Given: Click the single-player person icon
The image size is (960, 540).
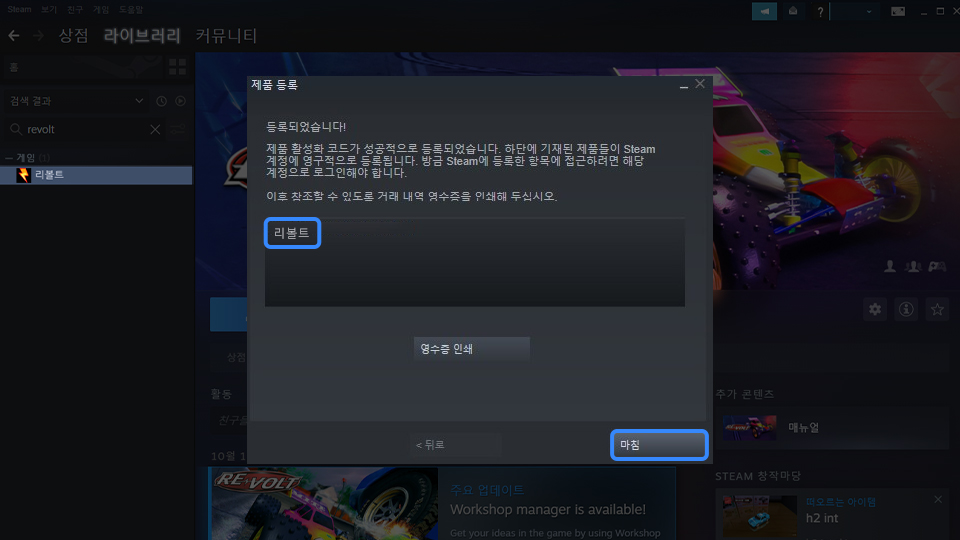Looking at the screenshot, I should coord(890,266).
